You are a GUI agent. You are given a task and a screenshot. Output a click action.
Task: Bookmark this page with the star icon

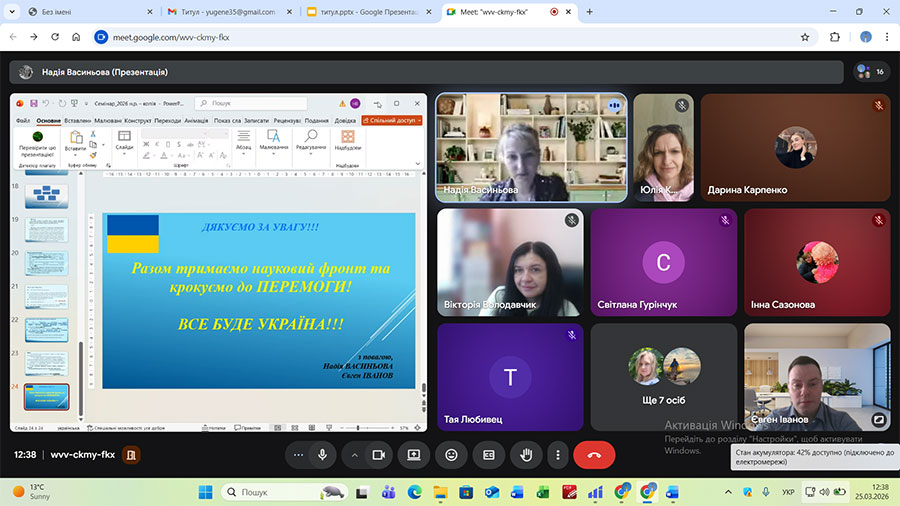(x=805, y=37)
